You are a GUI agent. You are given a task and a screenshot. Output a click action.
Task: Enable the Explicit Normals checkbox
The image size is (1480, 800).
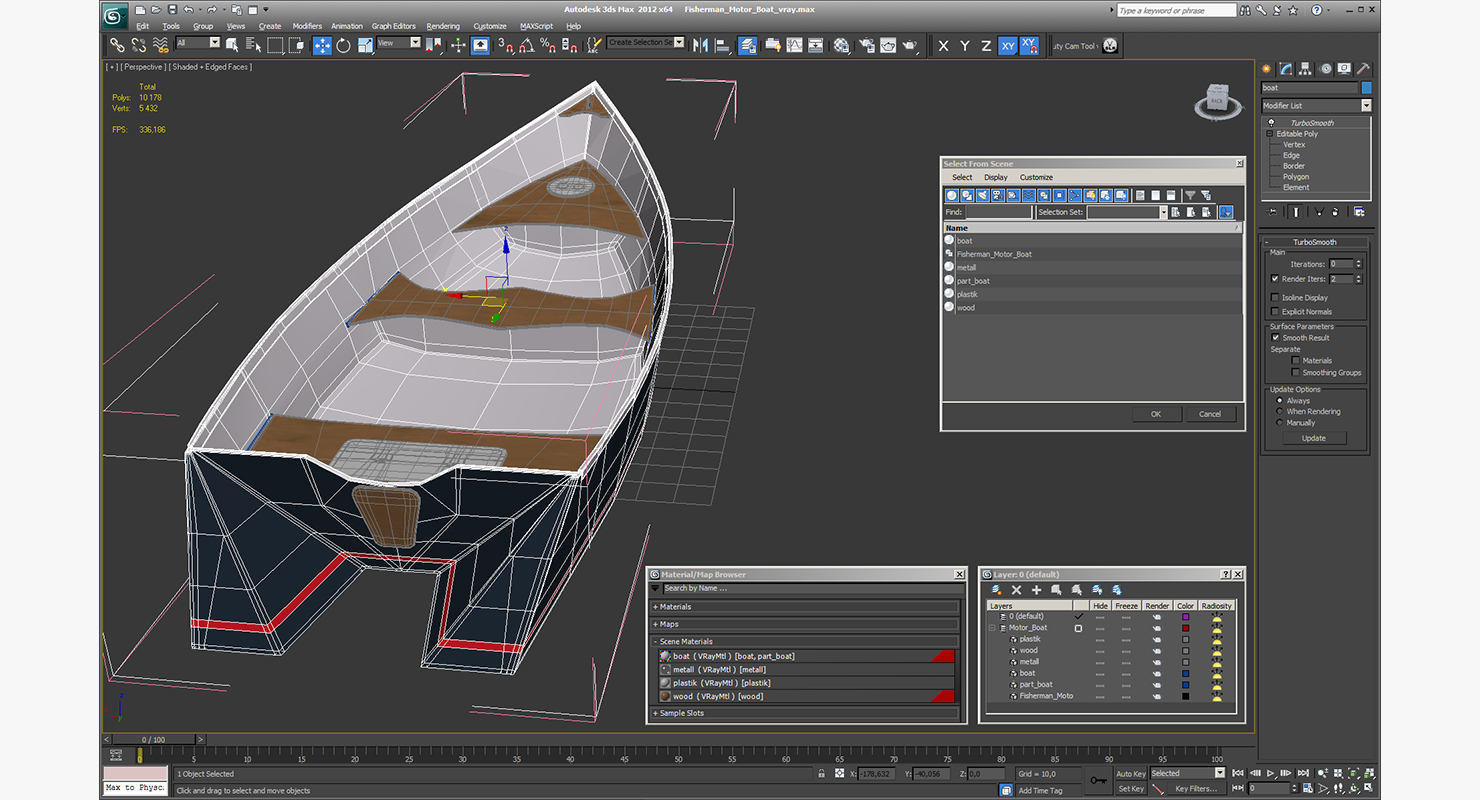(1275, 311)
